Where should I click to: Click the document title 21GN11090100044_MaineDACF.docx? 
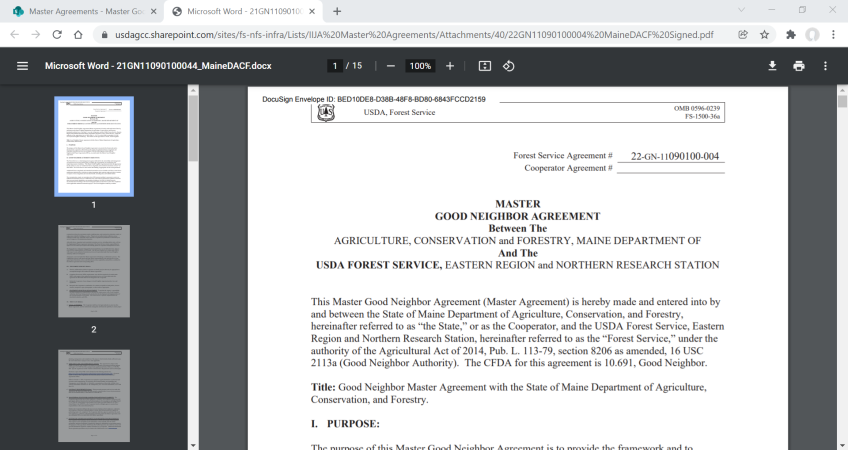pyautogui.click(x=158, y=66)
